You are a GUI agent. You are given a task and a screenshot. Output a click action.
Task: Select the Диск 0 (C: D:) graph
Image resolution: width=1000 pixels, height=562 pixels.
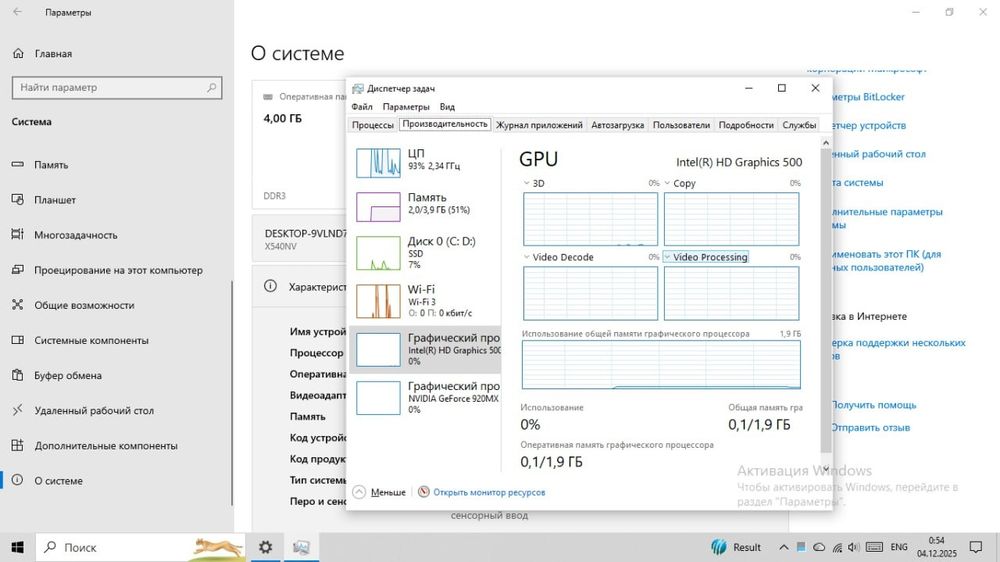[378, 253]
